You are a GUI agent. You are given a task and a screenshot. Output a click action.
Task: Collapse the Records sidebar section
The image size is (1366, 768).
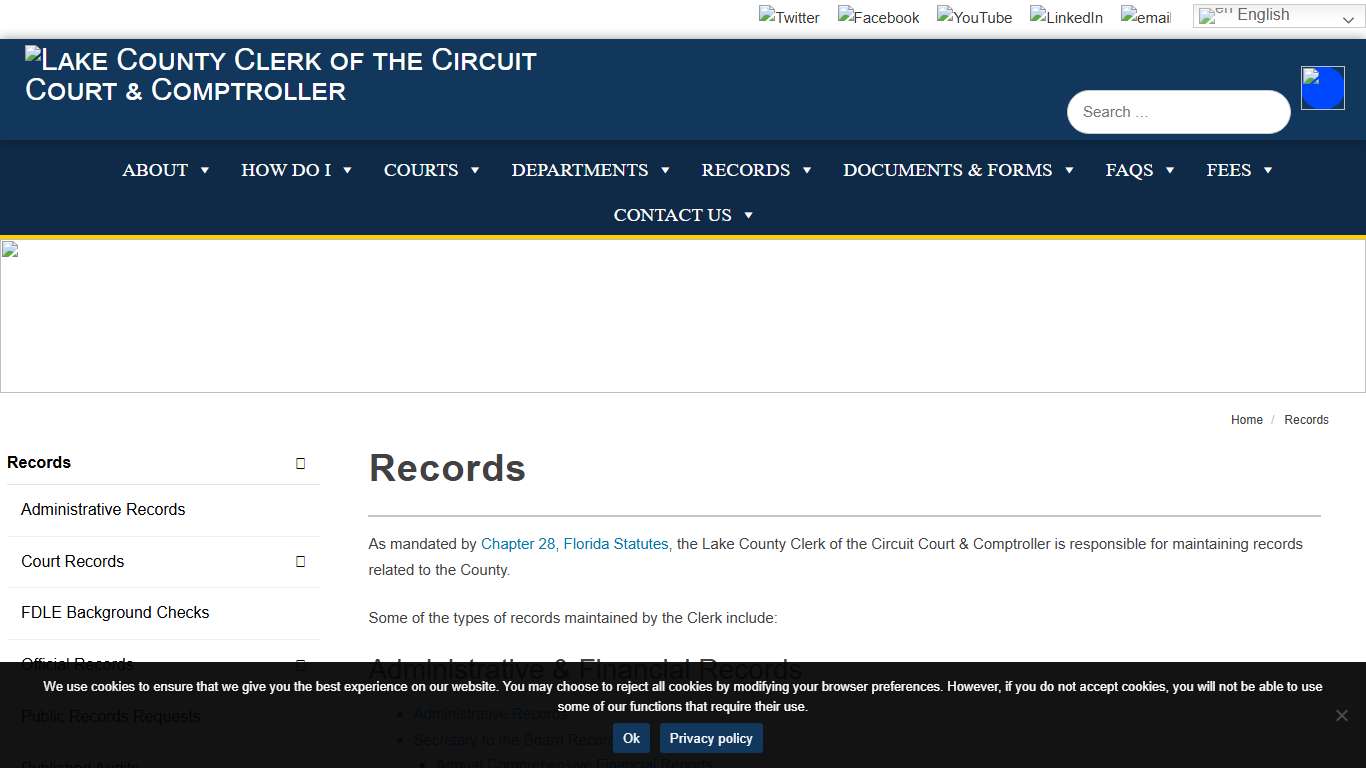[x=300, y=463]
